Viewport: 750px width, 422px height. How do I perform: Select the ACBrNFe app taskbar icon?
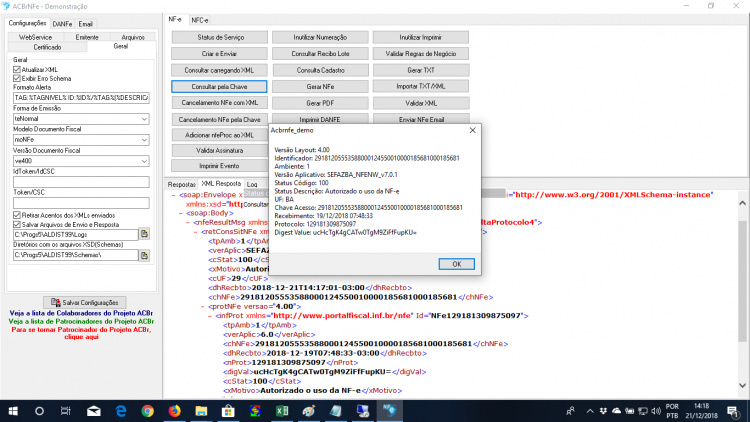pos(390,411)
